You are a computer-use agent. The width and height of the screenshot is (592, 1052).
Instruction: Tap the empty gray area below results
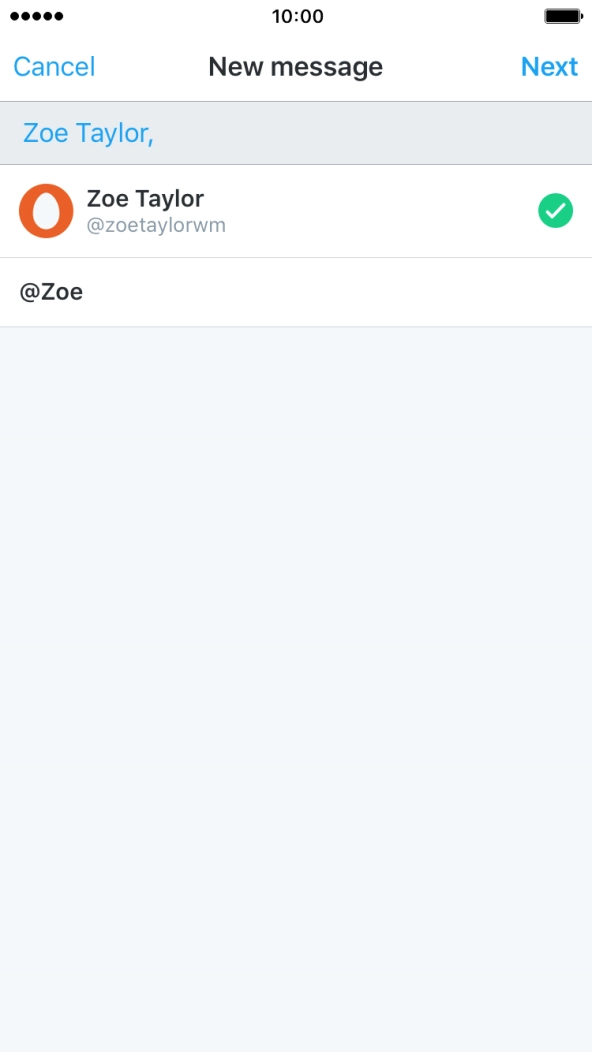[296, 689]
